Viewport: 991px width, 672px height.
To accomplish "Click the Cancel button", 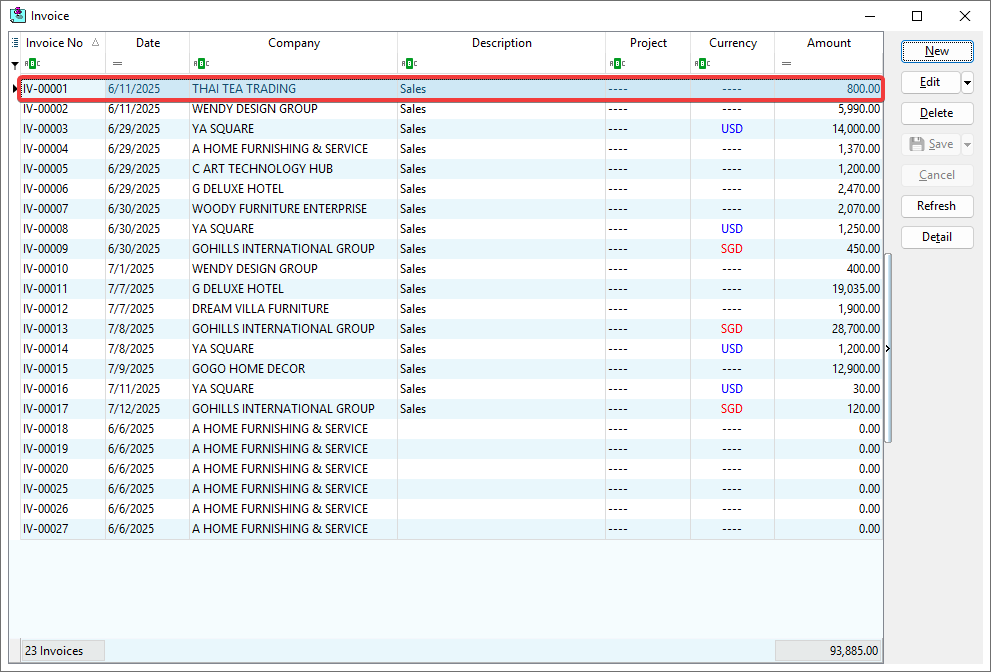I will [x=937, y=175].
